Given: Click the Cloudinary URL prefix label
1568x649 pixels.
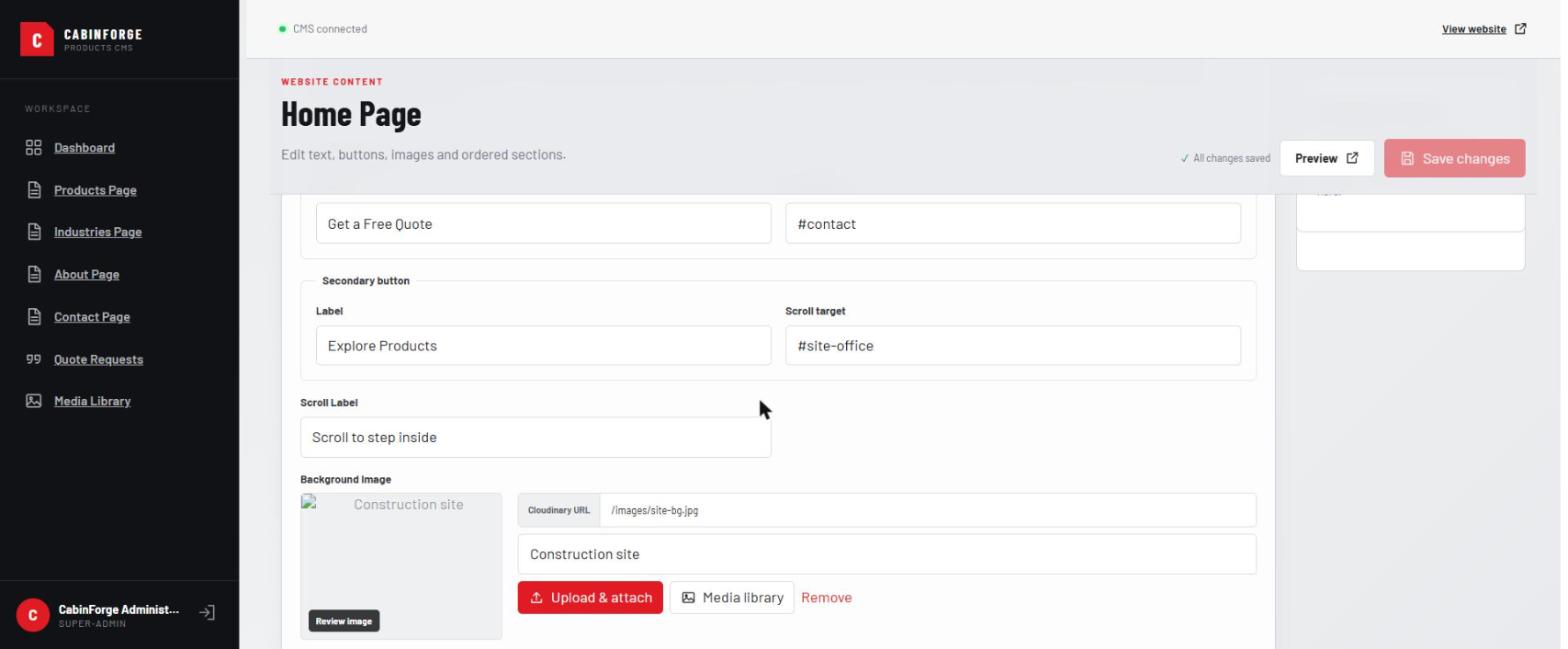Looking at the screenshot, I should click(559, 510).
